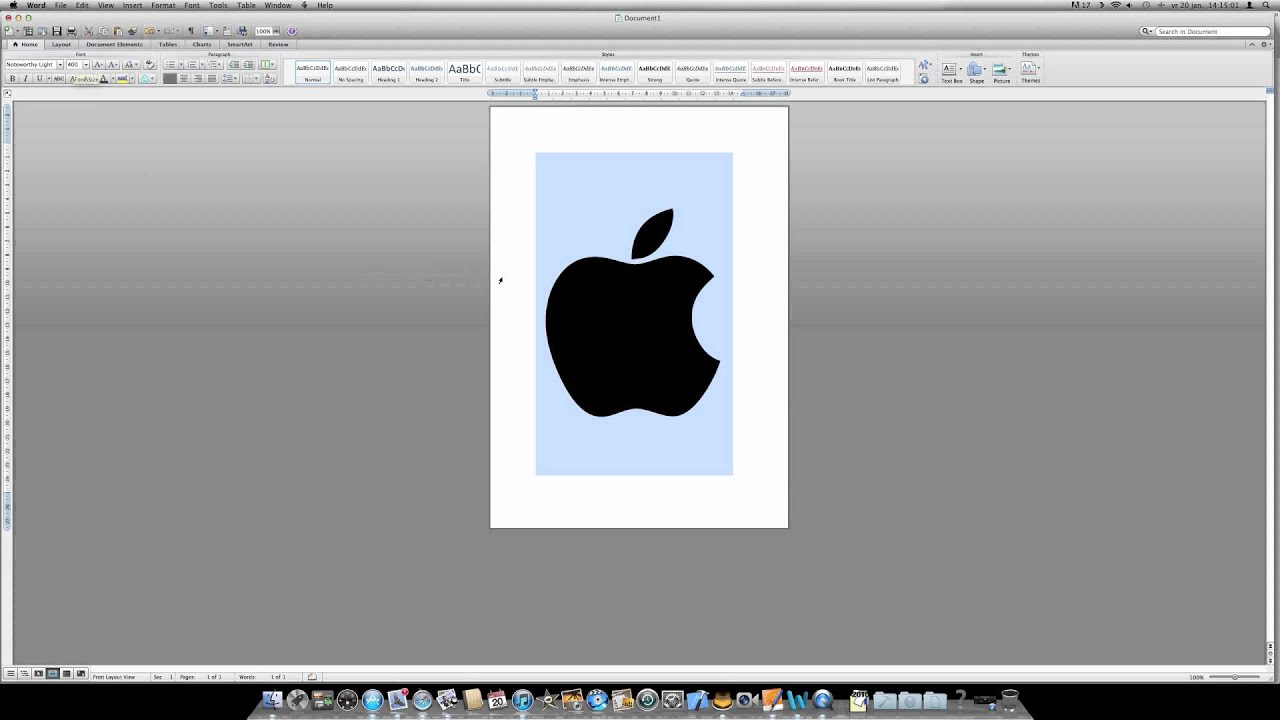Click the Search in Document field
Viewport: 1280px width, 720px height.
[1211, 31]
